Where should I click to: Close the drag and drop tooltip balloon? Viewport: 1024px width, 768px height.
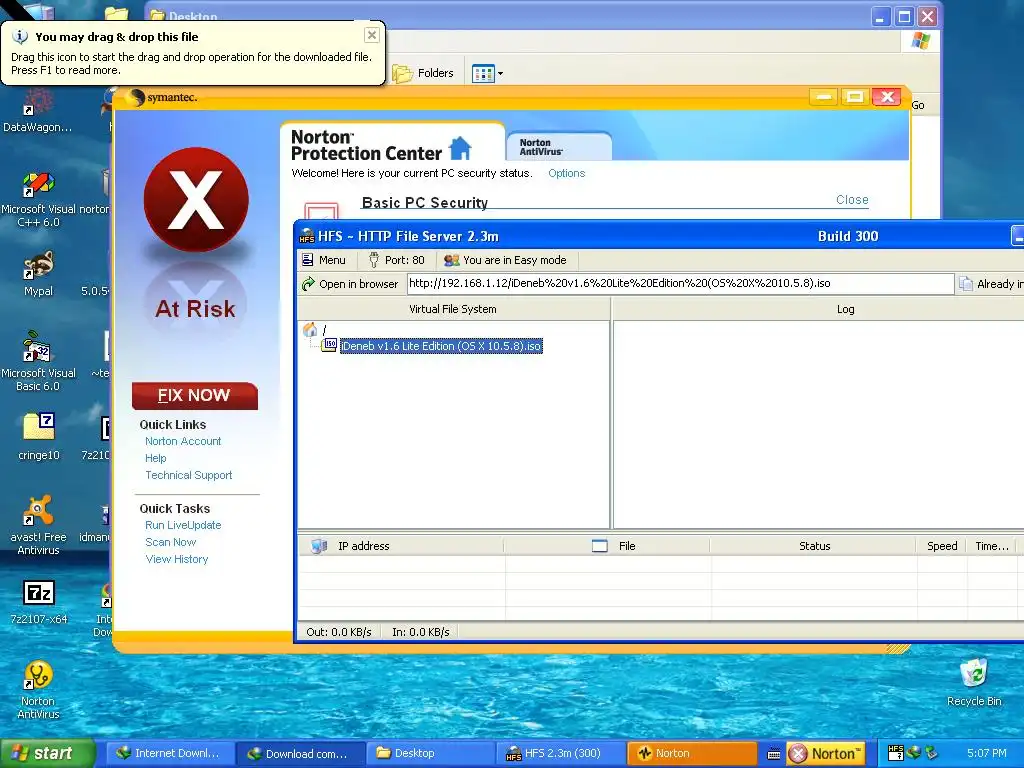point(372,35)
